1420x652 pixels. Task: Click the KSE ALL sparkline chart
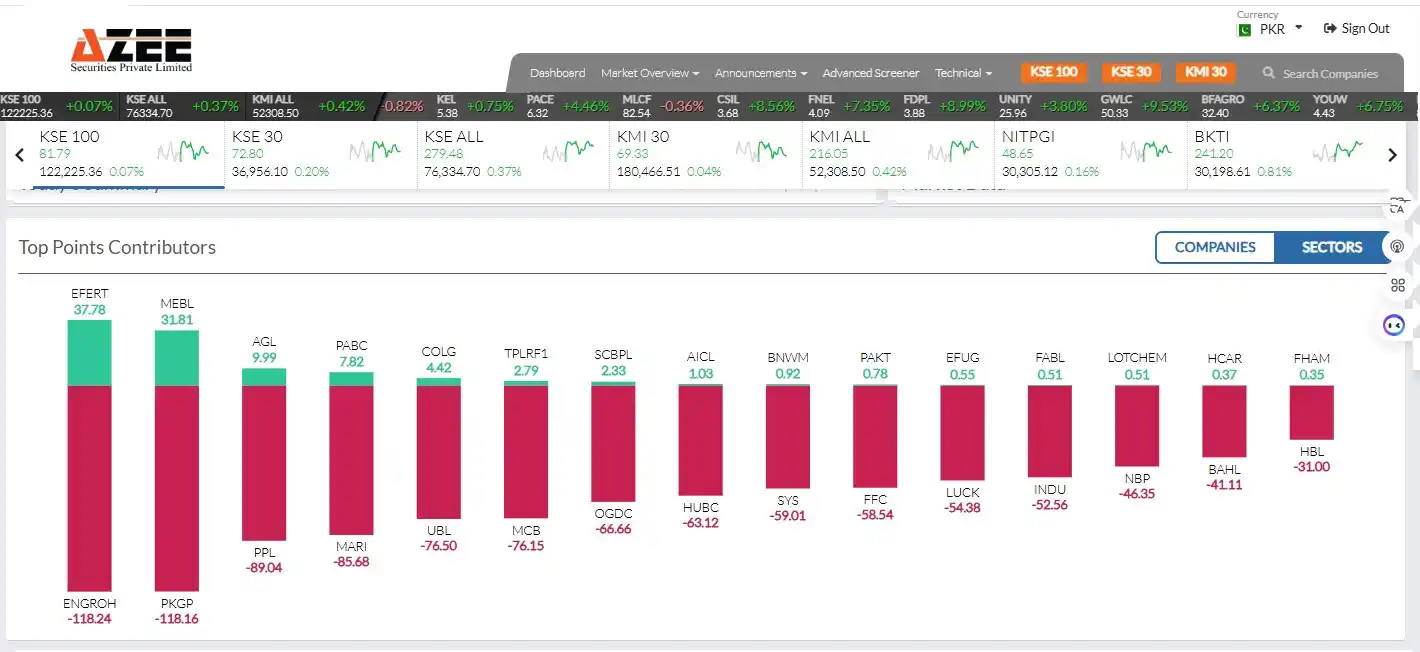pyautogui.click(x=568, y=151)
